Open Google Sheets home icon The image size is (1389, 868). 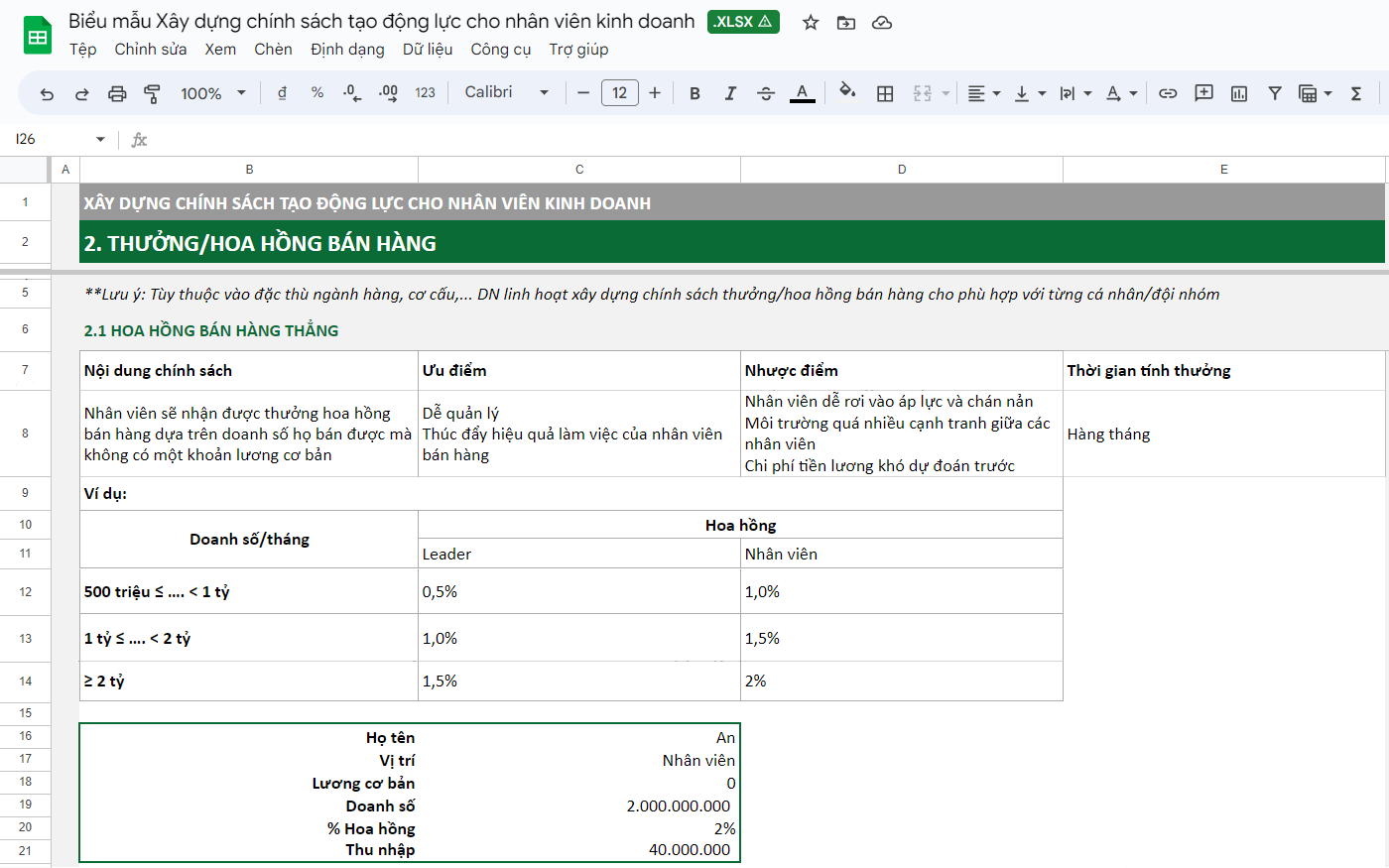pyautogui.click(x=38, y=36)
